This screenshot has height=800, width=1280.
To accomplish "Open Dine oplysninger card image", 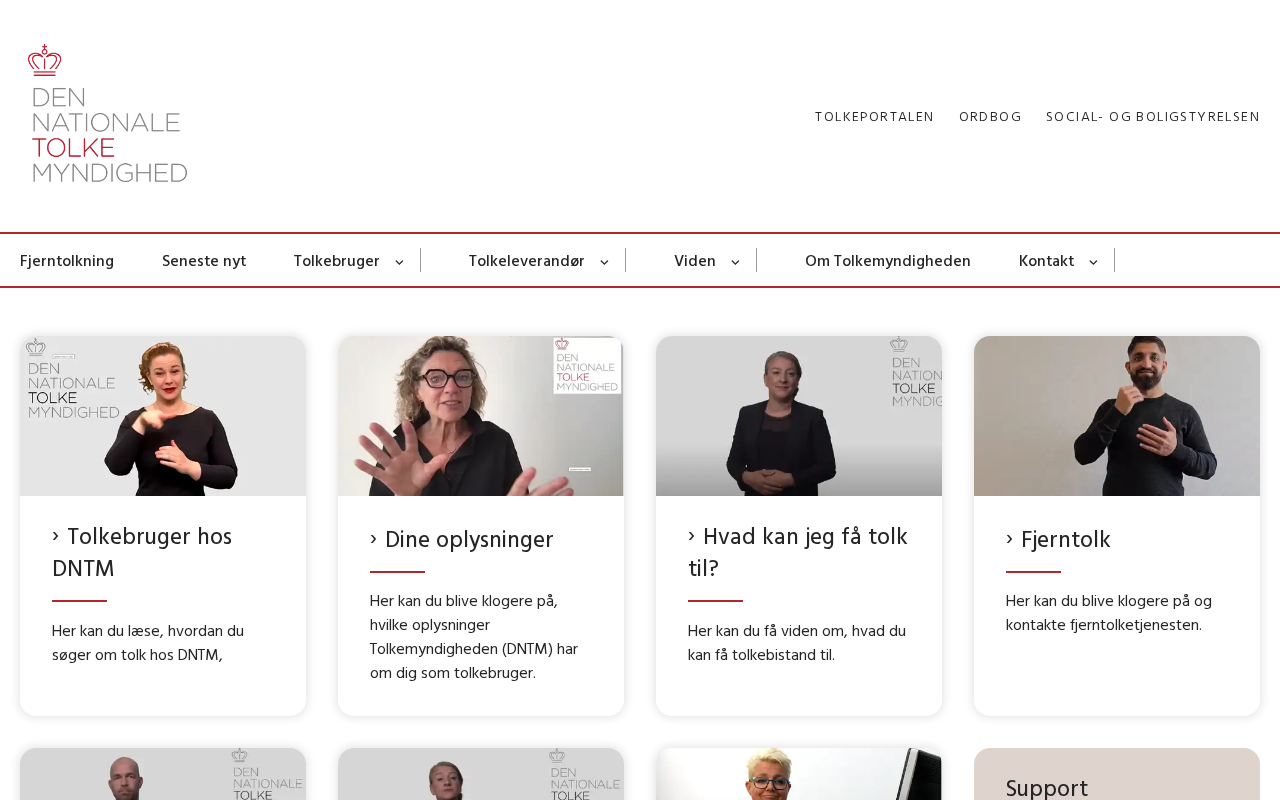I will pyautogui.click(x=481, y=416).
